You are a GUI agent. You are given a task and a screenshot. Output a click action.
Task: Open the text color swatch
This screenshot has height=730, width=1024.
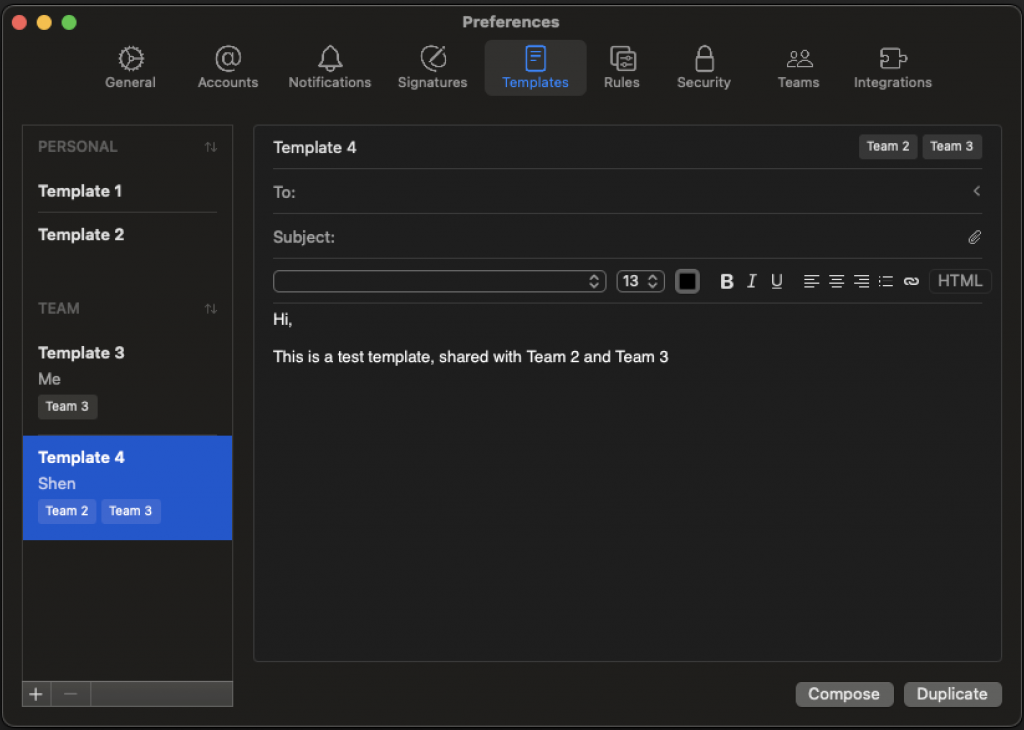pyautogui.click(x=687, y=281)
